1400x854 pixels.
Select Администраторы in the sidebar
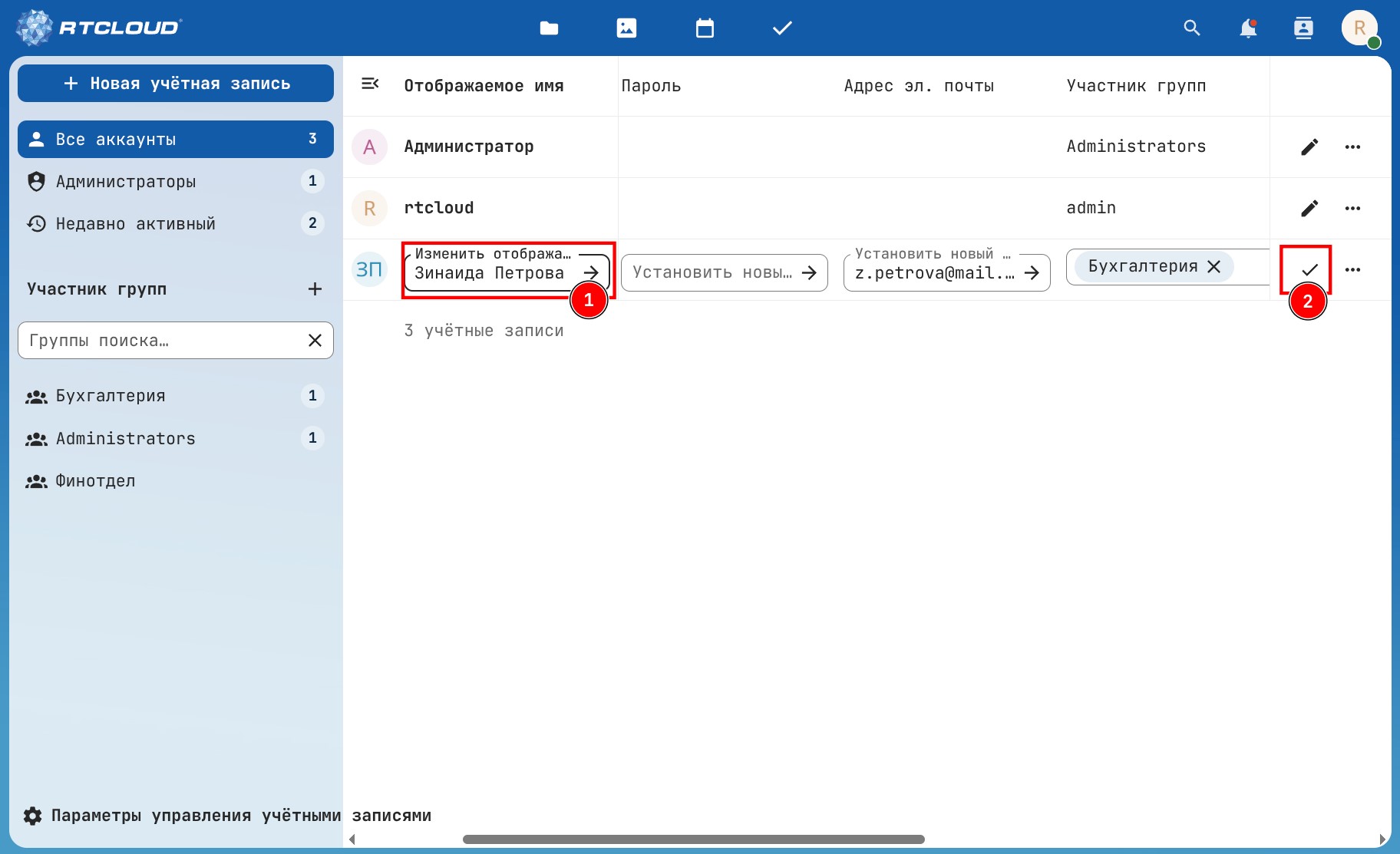point(126,182)
